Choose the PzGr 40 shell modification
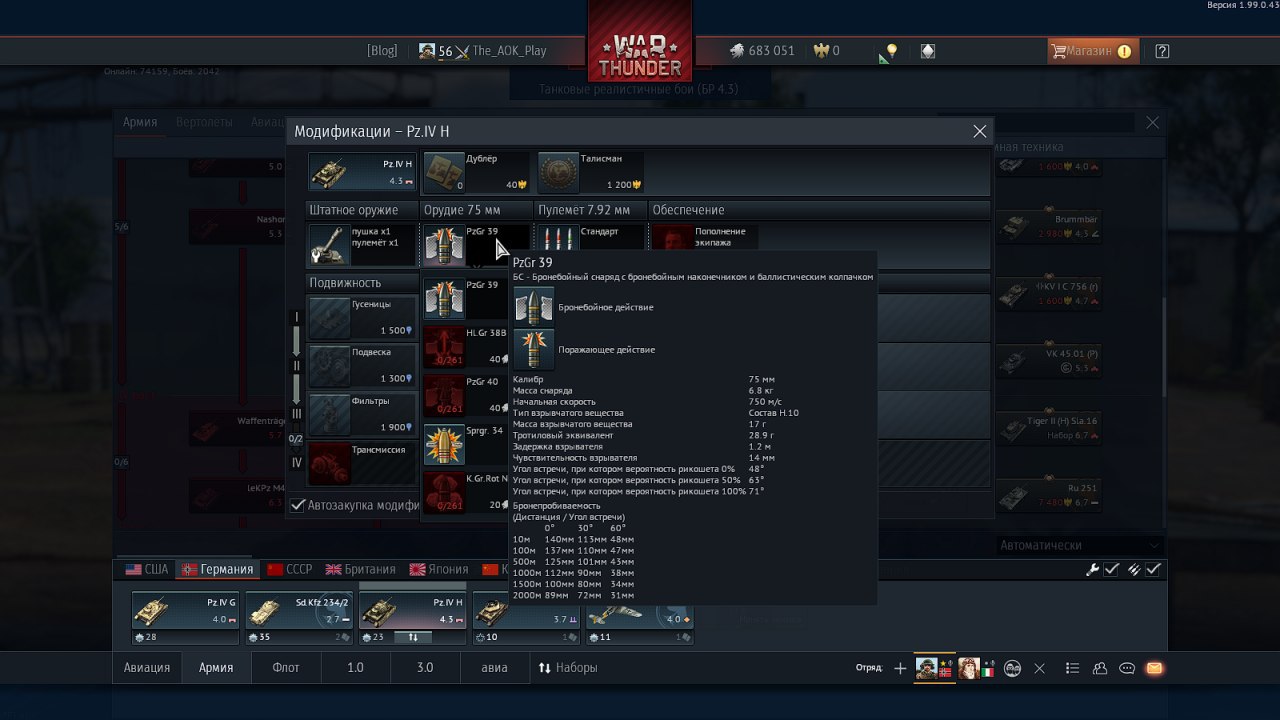Screen dimensions: 1280x720 click(466, 395)
